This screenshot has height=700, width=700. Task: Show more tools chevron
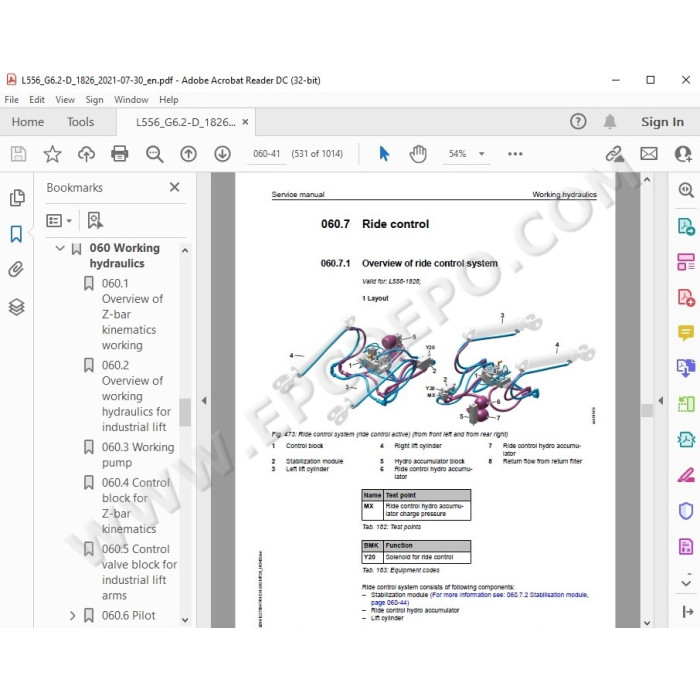(686, 583)
